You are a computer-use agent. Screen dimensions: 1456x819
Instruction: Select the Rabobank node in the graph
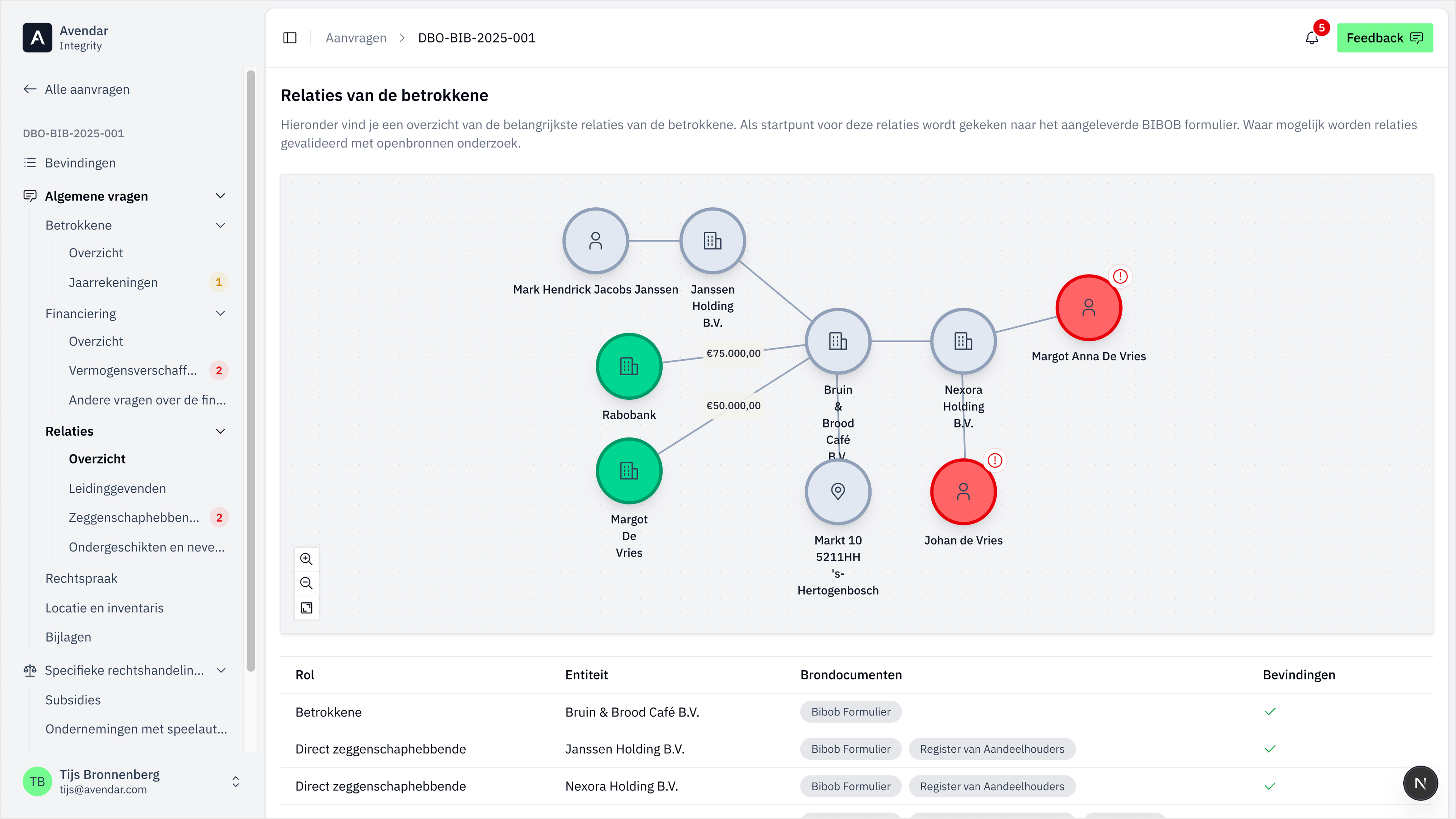(x=629, y=366)
